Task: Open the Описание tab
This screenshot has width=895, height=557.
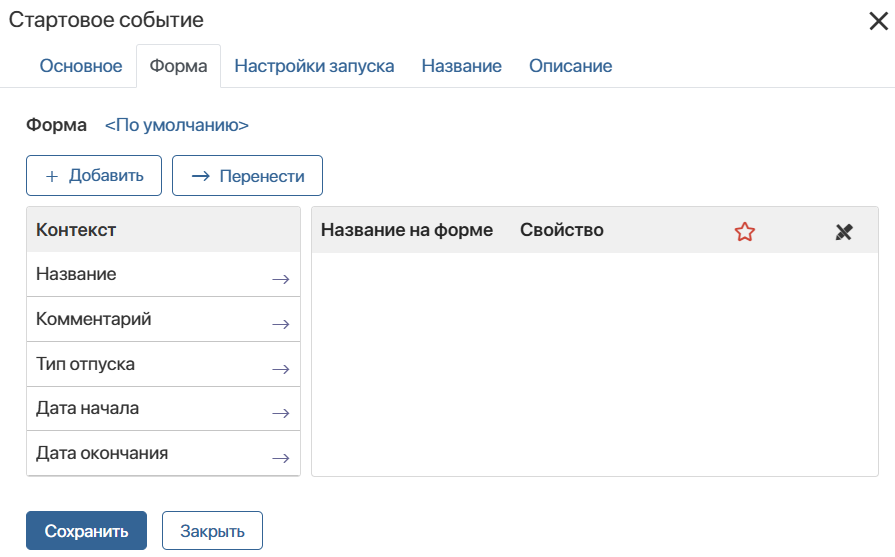Action: (x=570, y=66)
